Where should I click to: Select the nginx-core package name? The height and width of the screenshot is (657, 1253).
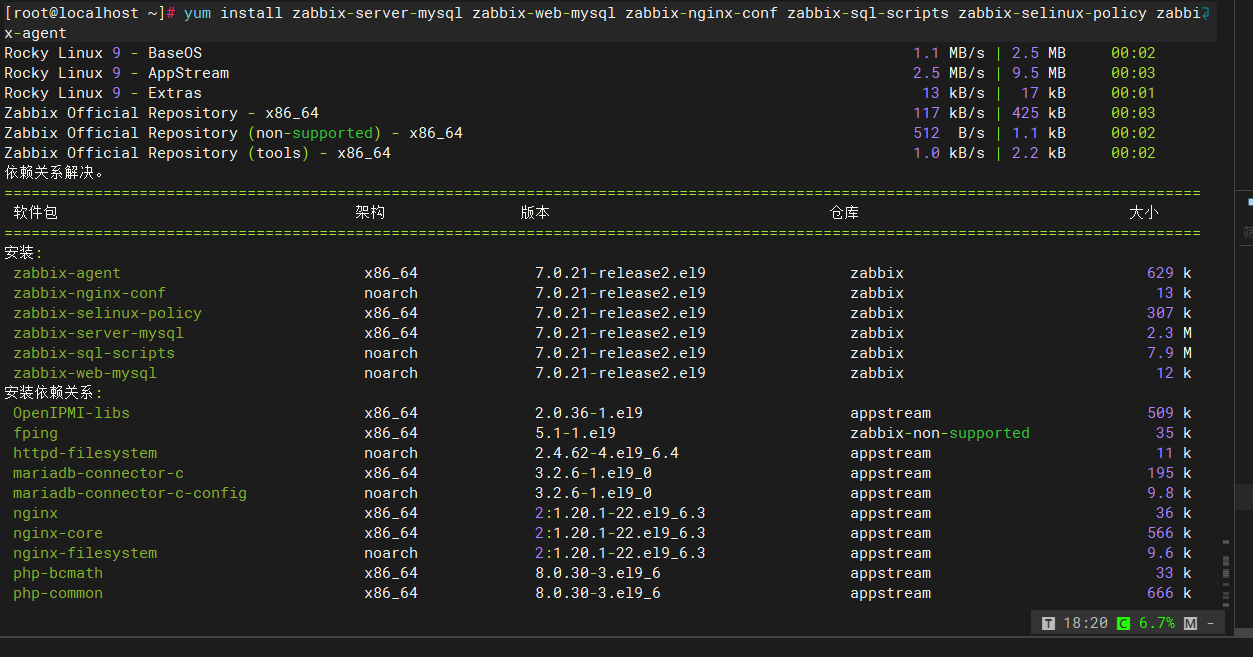(x=58, y=533)
